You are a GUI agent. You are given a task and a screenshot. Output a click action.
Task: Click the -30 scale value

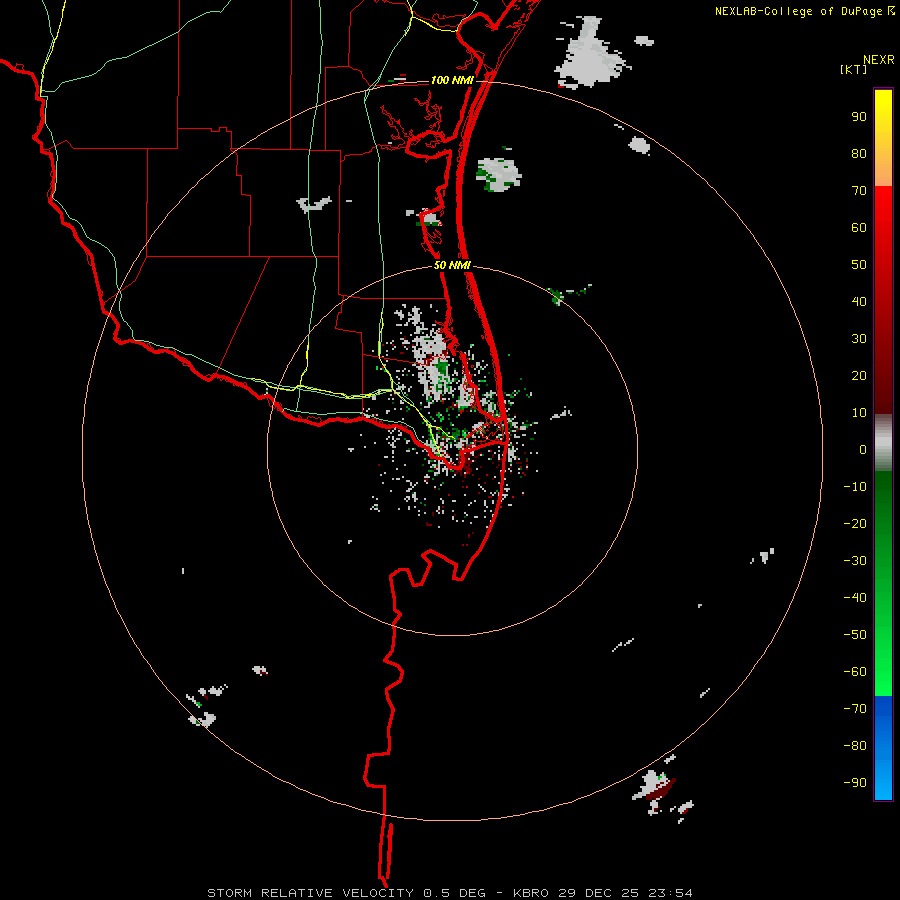(x=855, y=561)
